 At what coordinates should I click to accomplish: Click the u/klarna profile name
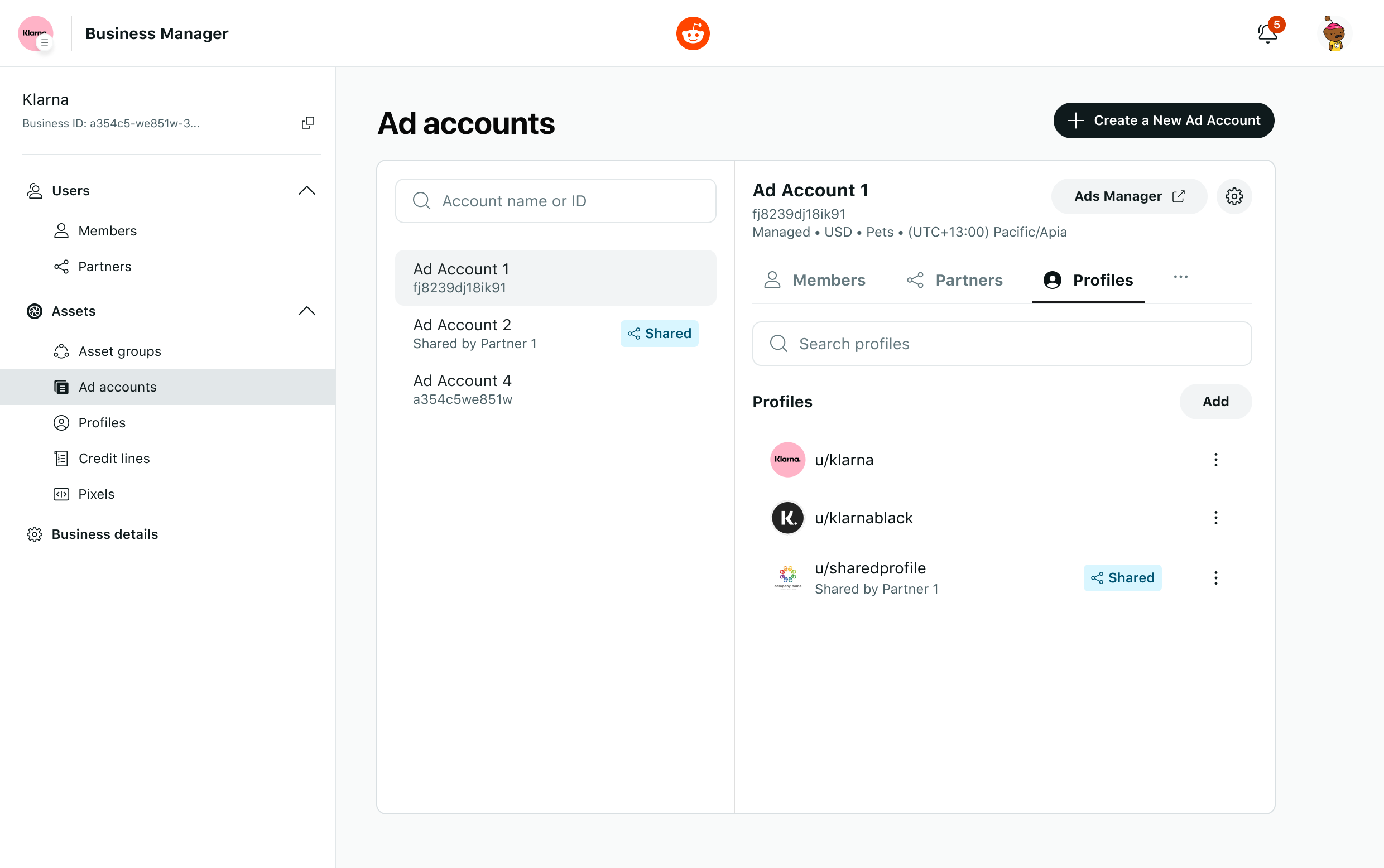tap(844, 460)
